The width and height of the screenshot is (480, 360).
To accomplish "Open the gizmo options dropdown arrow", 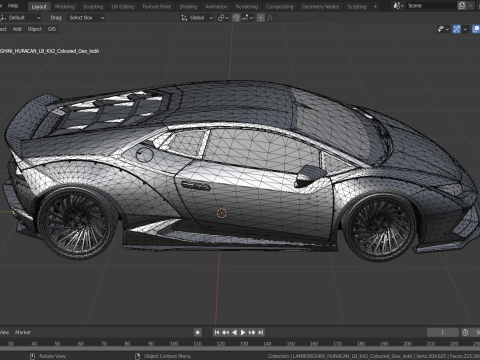I will click(x=465, y=29).
